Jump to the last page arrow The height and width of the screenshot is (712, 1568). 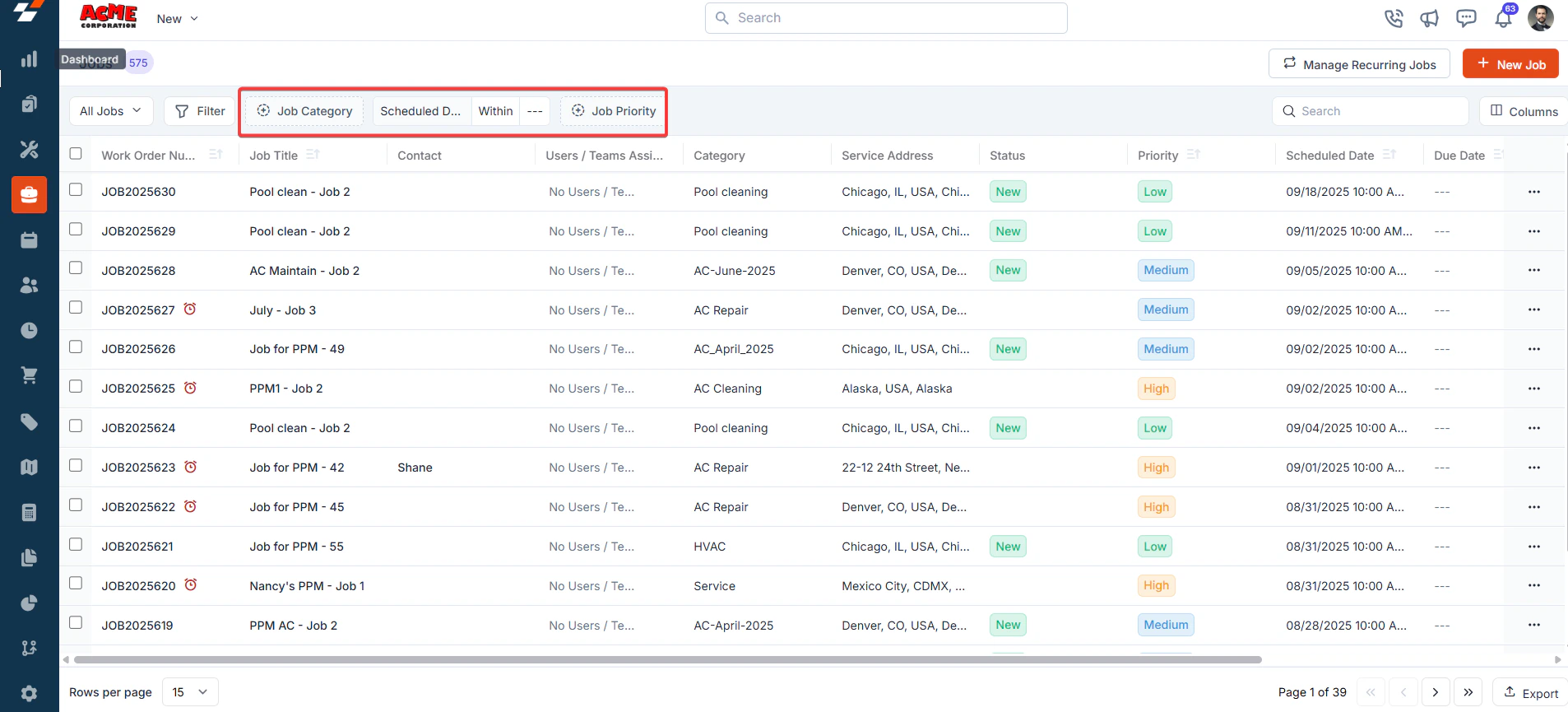[x=1468, y=692]
